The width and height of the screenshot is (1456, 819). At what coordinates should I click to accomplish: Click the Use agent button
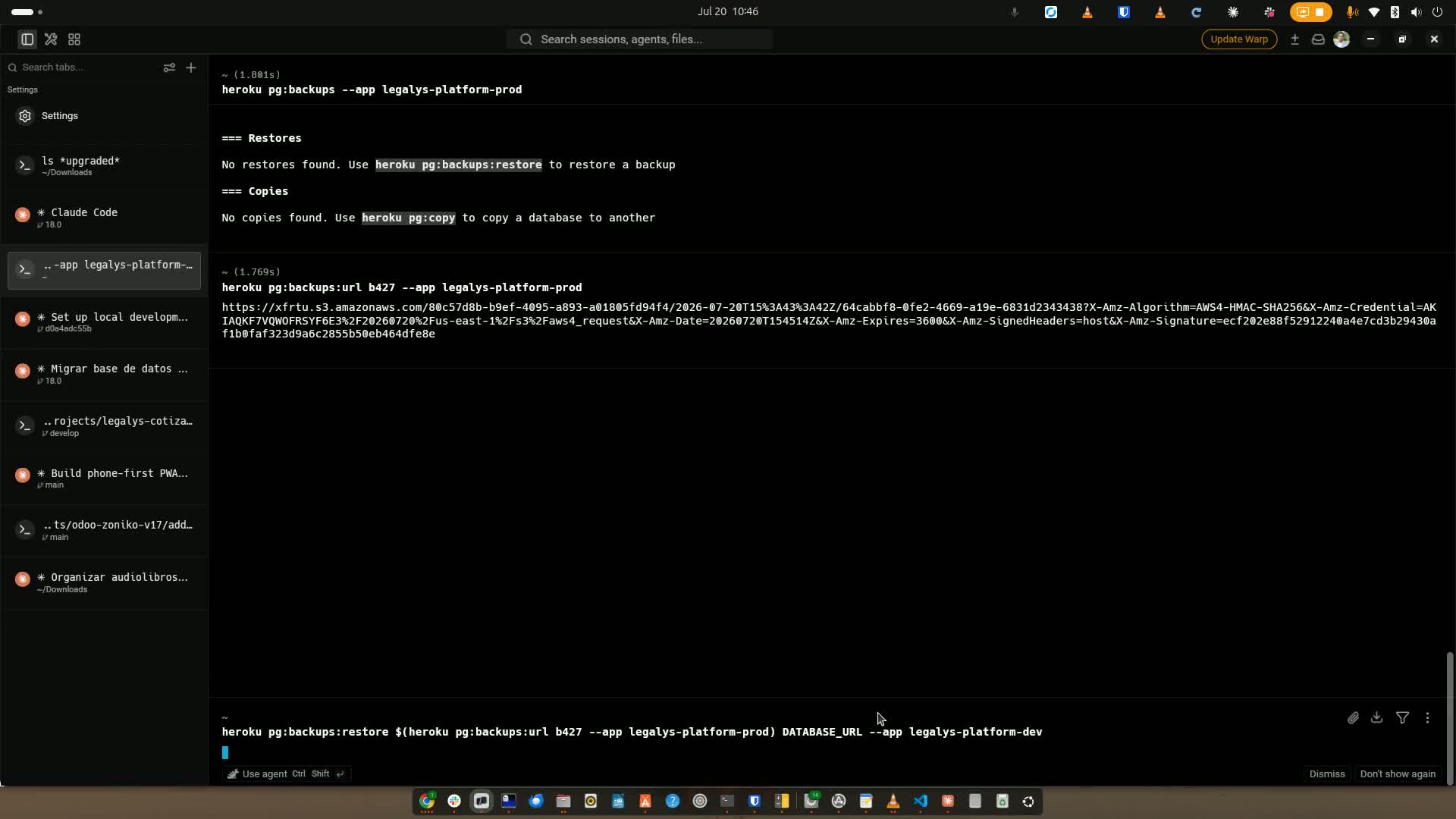click(x=287, y=773)
